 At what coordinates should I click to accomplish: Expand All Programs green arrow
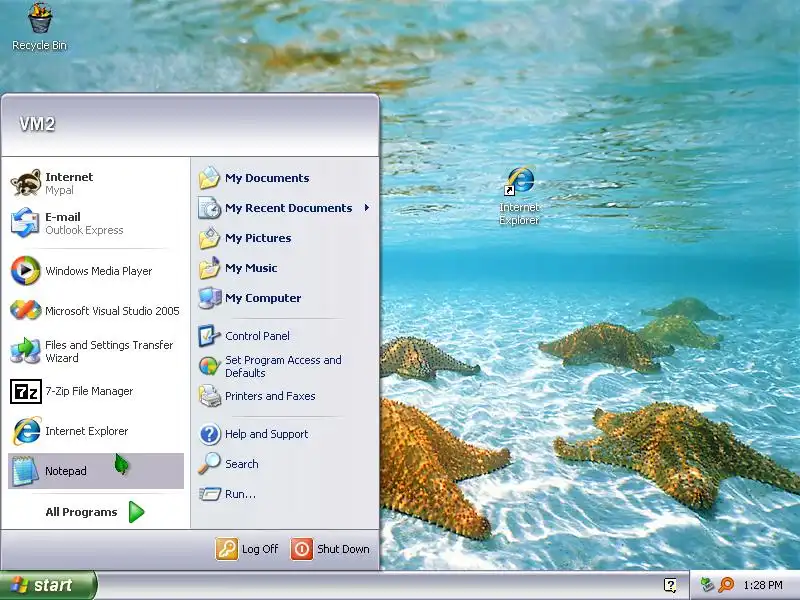pyautogui.click(x=136, y=512)
